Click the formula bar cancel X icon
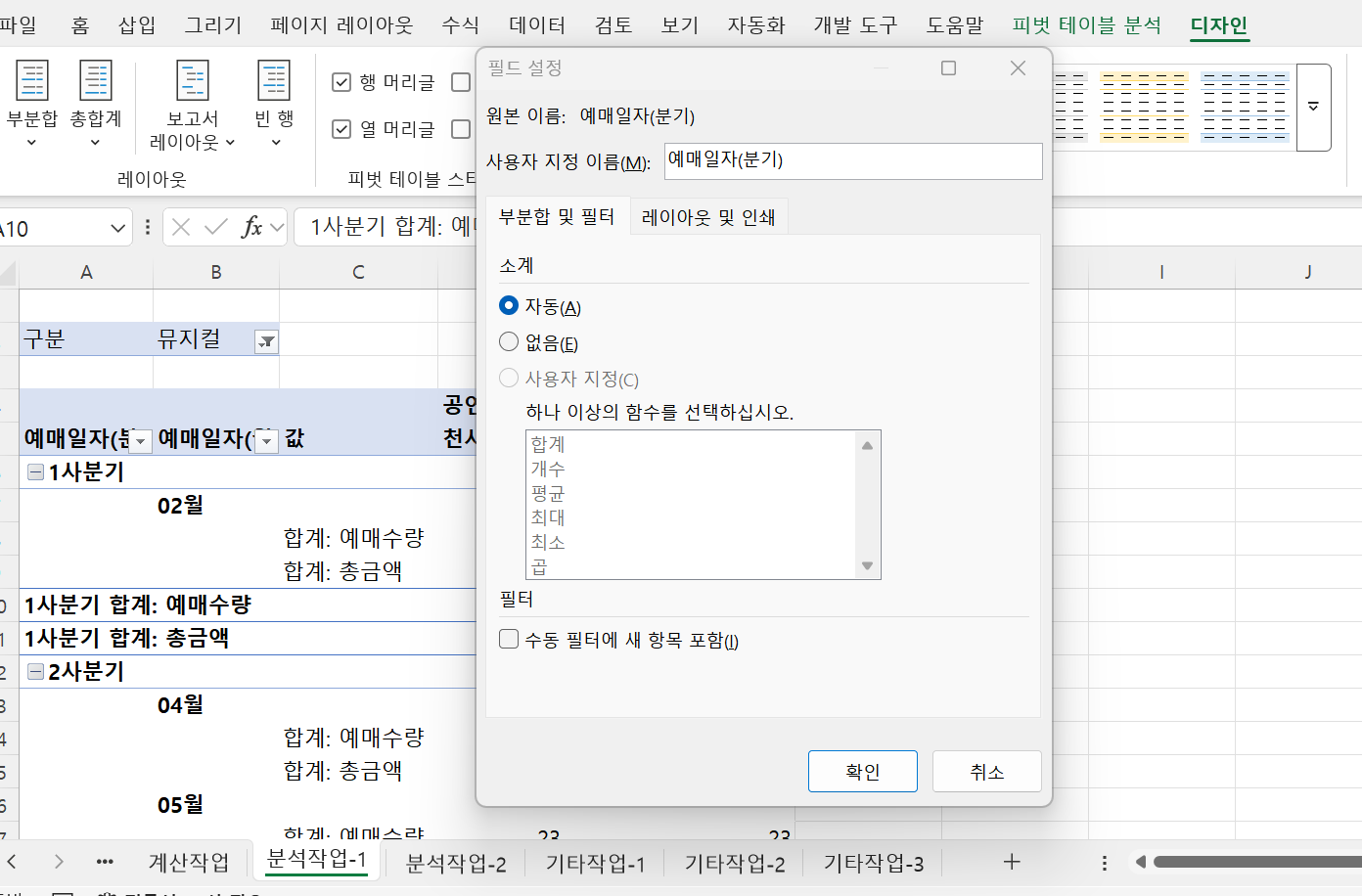Image resolution: width=1362 pixels, height=896 pixels. [181, 228]
